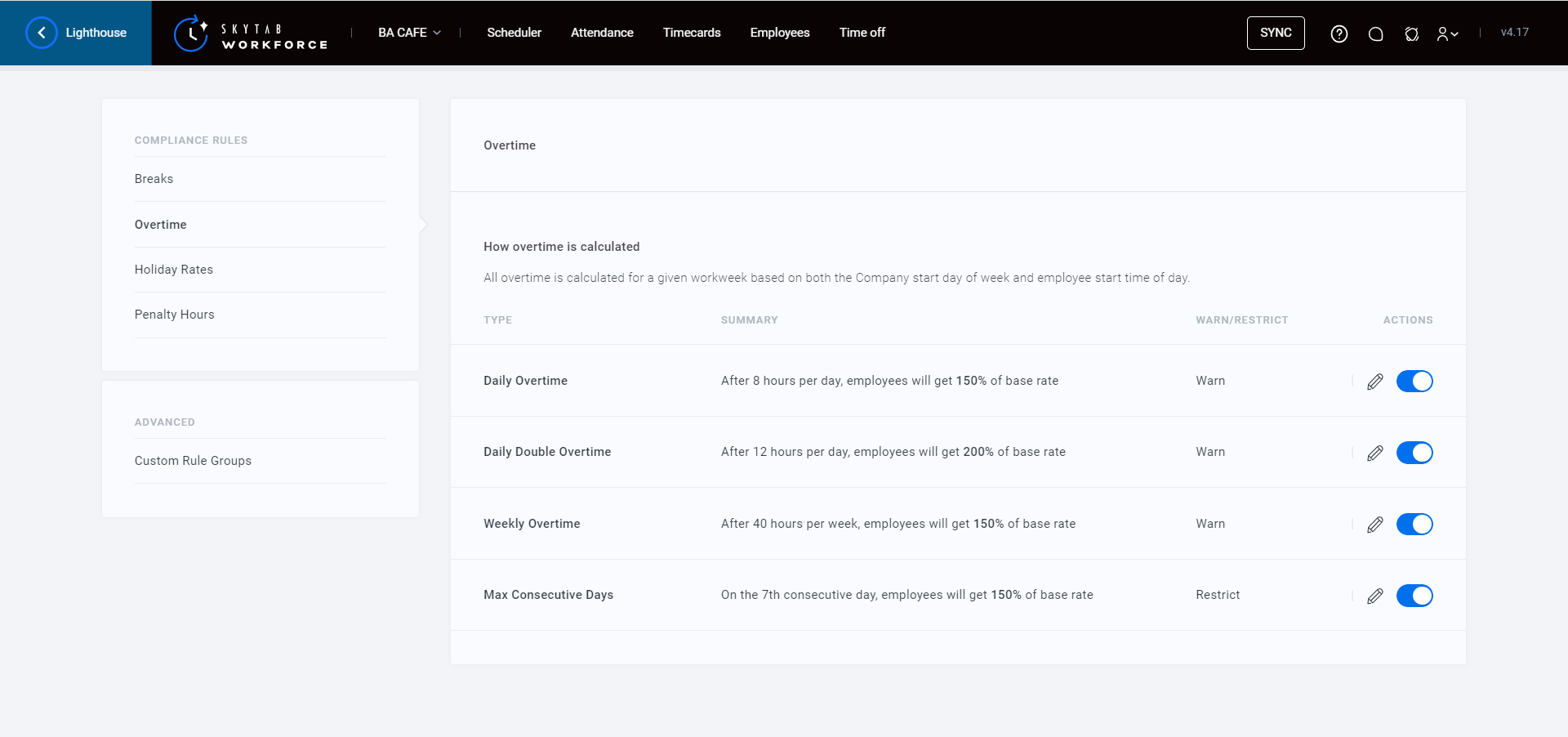Click the SkyTab Workforce logo
Screen dimensions: 1568x737
pos(251,33)
